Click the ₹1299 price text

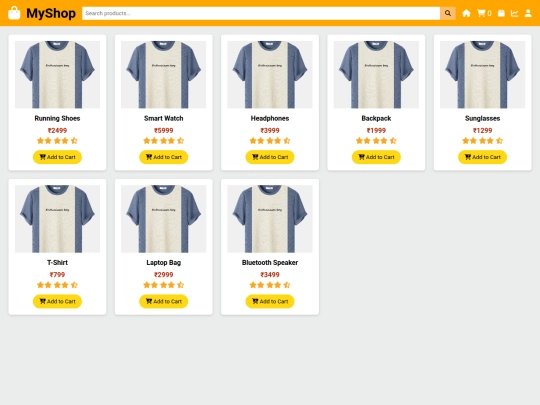482,131
